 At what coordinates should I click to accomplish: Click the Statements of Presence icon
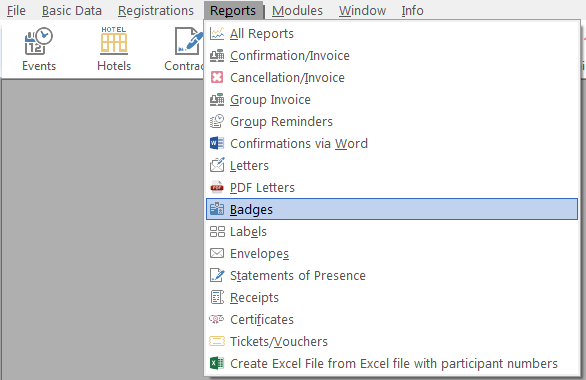click(217, 275)
